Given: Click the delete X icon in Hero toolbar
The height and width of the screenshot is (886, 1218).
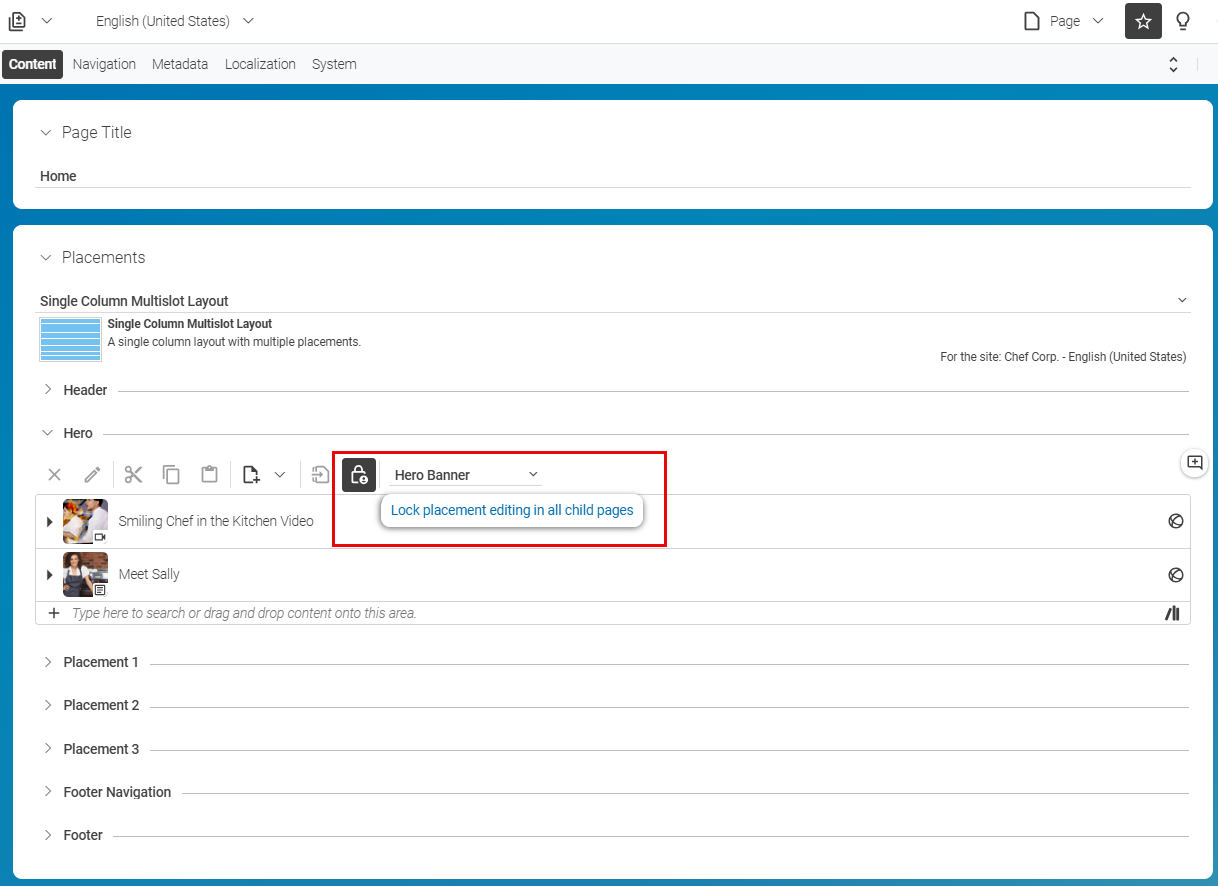Looking at the screenshot, I should tap(55, 475).
